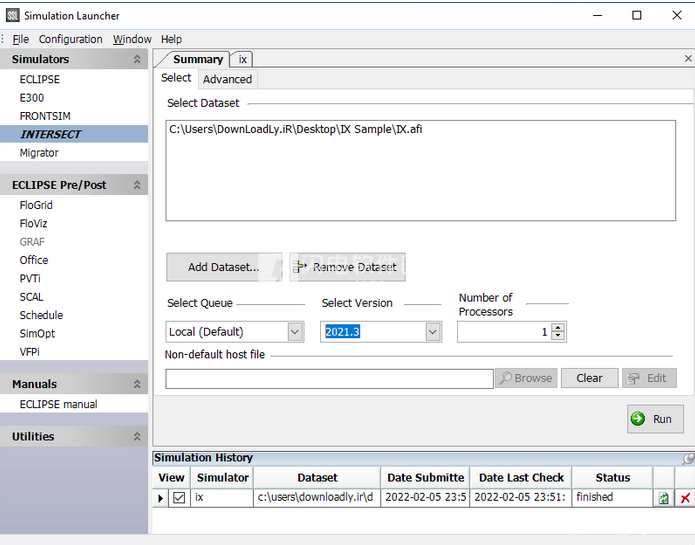Toggle the View checkbox for the ix run
Screen dimensions: 695x545
pyautogui.click(x=179, y=498)
